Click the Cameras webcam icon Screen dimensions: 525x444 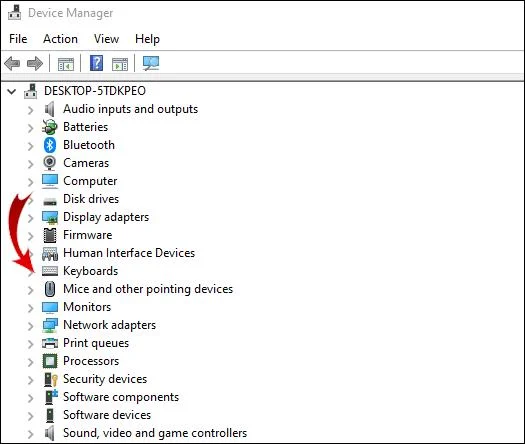pos(50,163)
